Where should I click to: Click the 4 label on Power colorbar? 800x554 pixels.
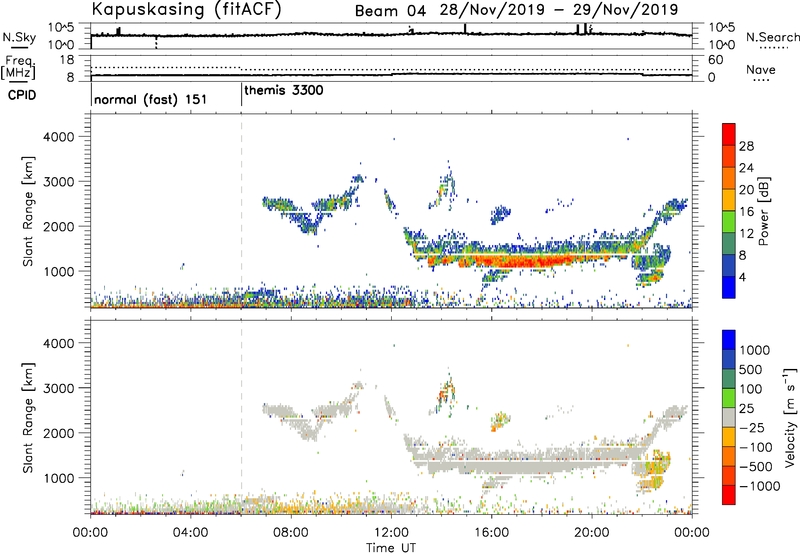[x=743, y=277]
